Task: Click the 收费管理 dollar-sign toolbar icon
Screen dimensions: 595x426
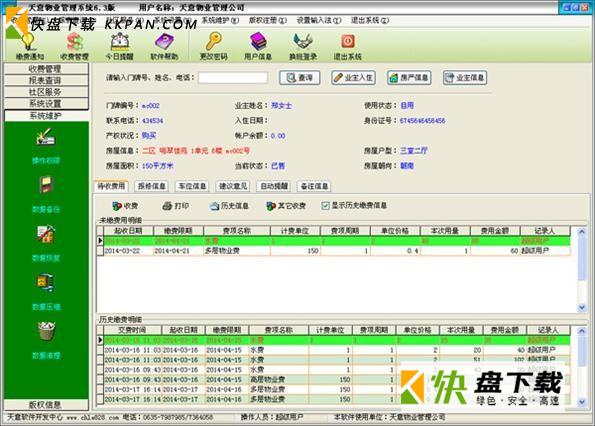Action: 74,46
